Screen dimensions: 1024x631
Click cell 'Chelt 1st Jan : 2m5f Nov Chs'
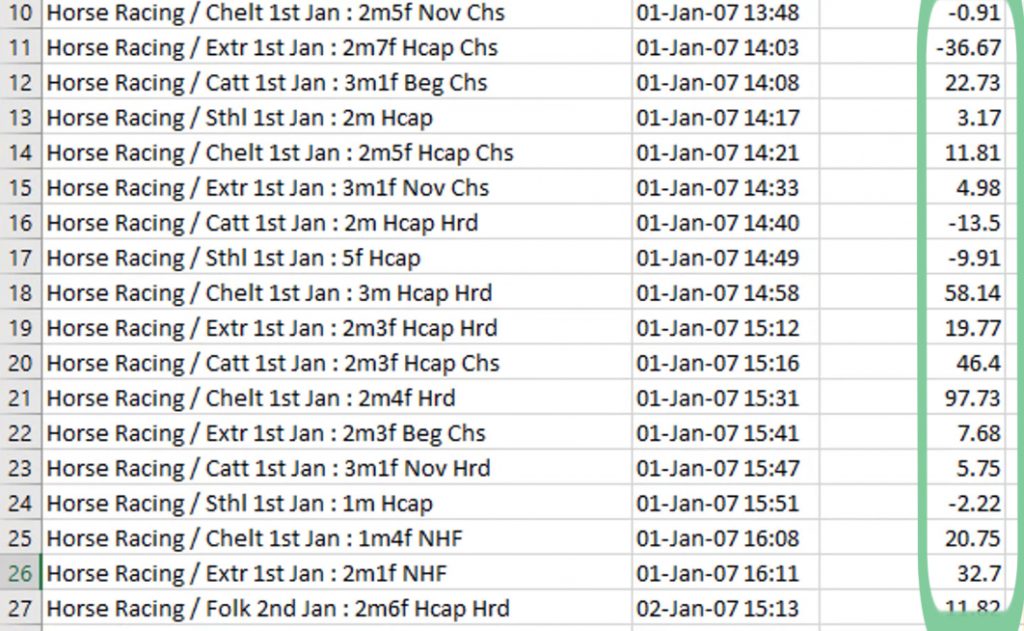(x=337, y=13)
